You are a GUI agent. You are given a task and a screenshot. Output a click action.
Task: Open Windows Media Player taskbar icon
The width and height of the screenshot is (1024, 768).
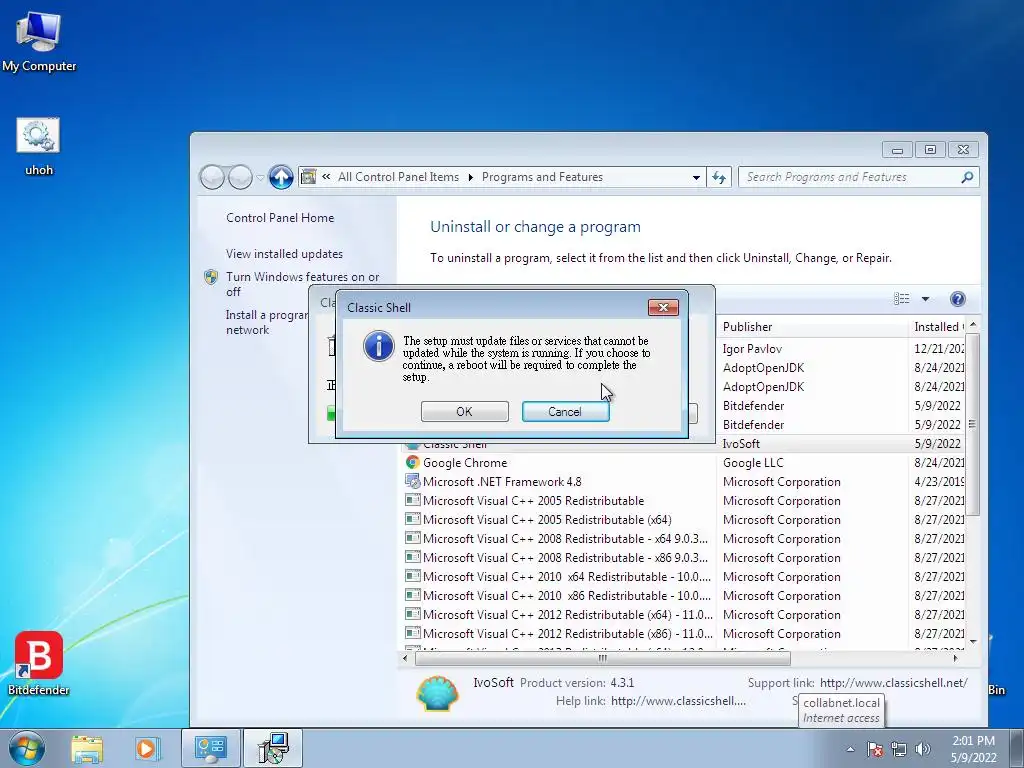click(146, 749)
